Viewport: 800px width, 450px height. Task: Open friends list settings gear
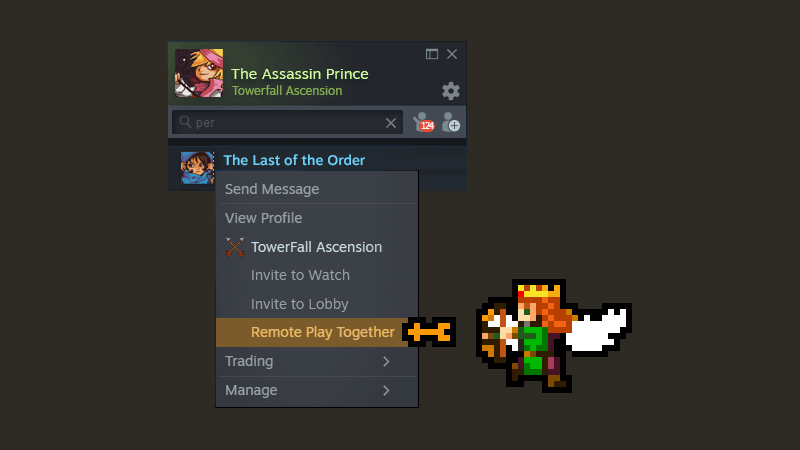click(451, 91)
